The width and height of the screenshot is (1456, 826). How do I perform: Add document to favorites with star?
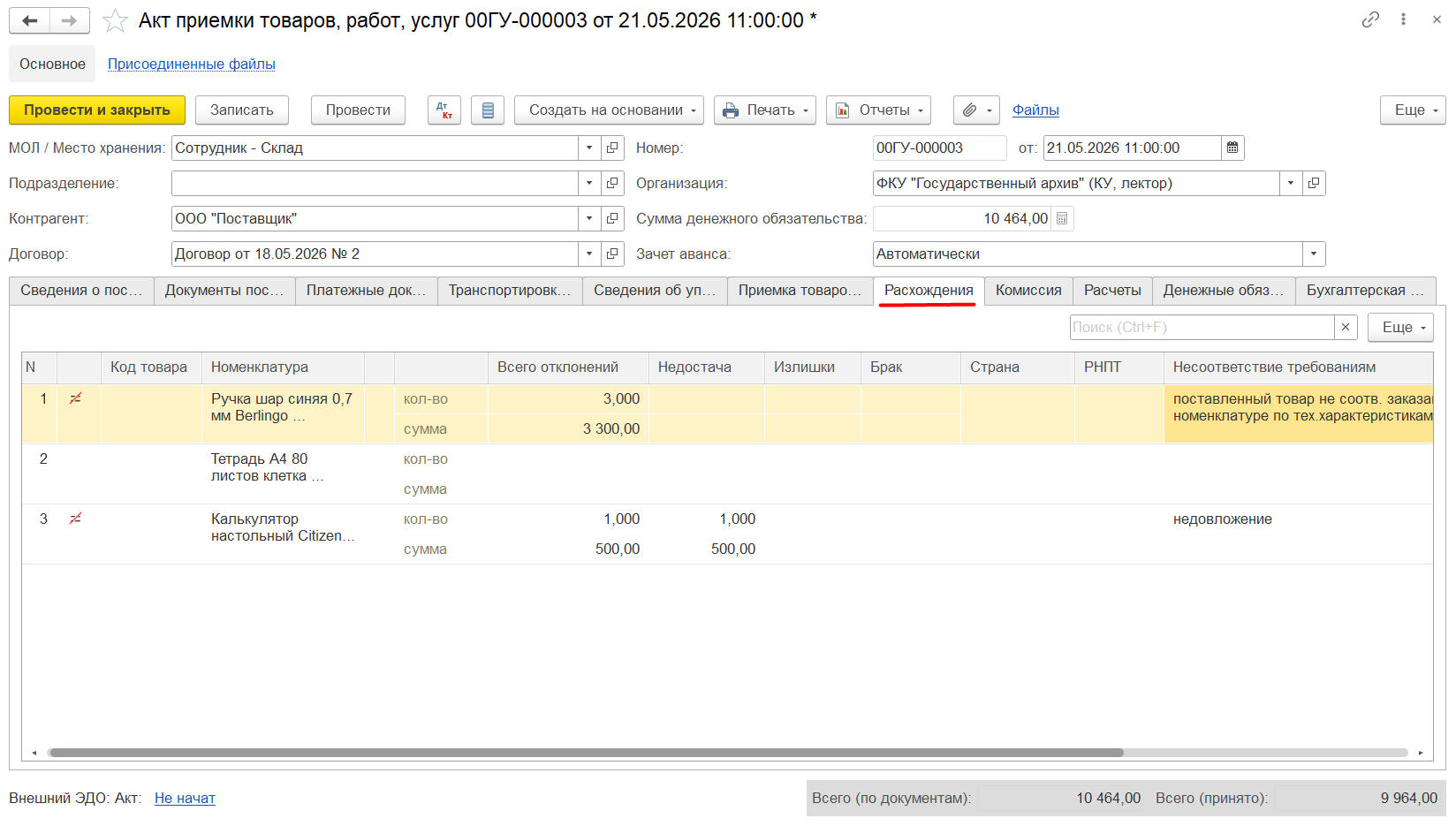(x=115, y=20)
